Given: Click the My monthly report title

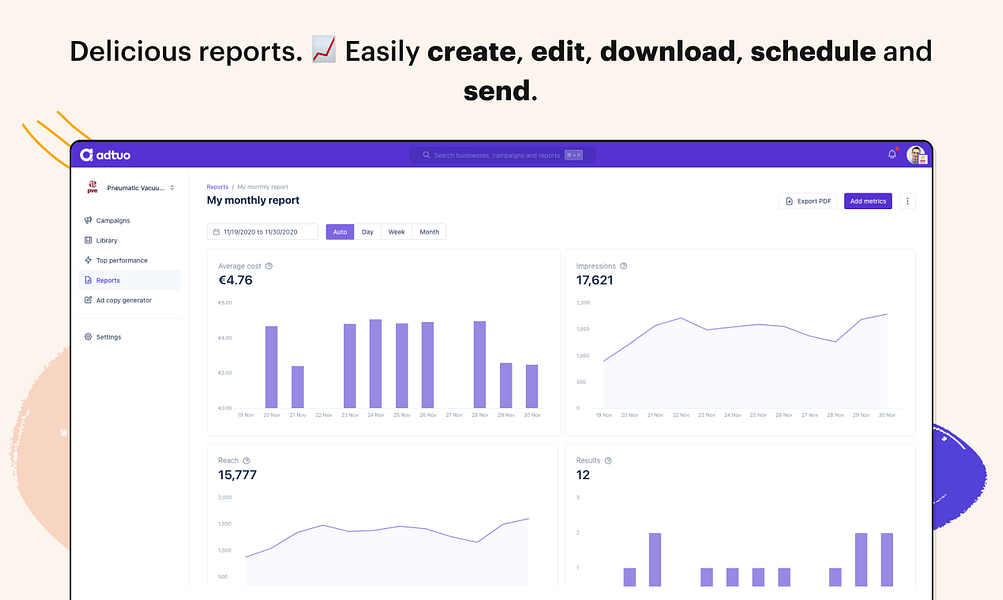Looking at the screenshot, I should [x=253, y=200].
